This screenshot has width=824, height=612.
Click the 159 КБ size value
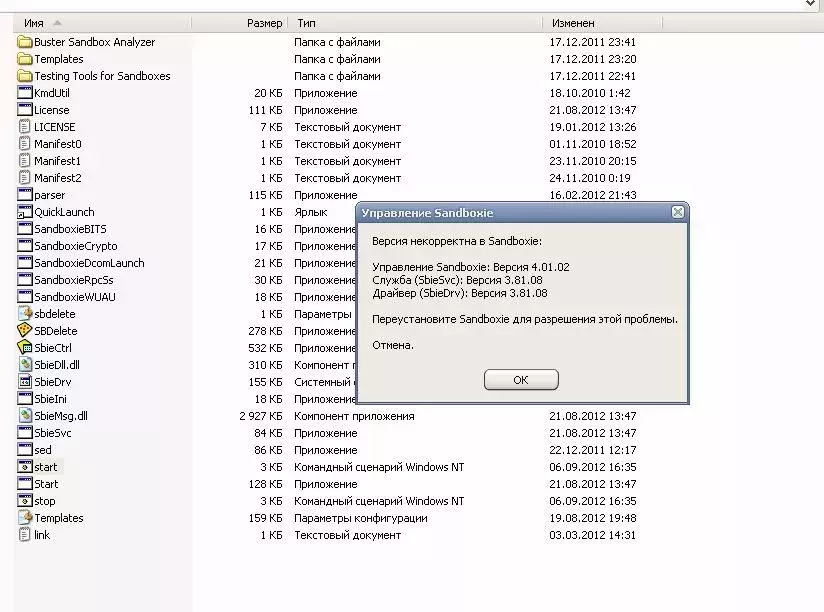click(265, 518)
